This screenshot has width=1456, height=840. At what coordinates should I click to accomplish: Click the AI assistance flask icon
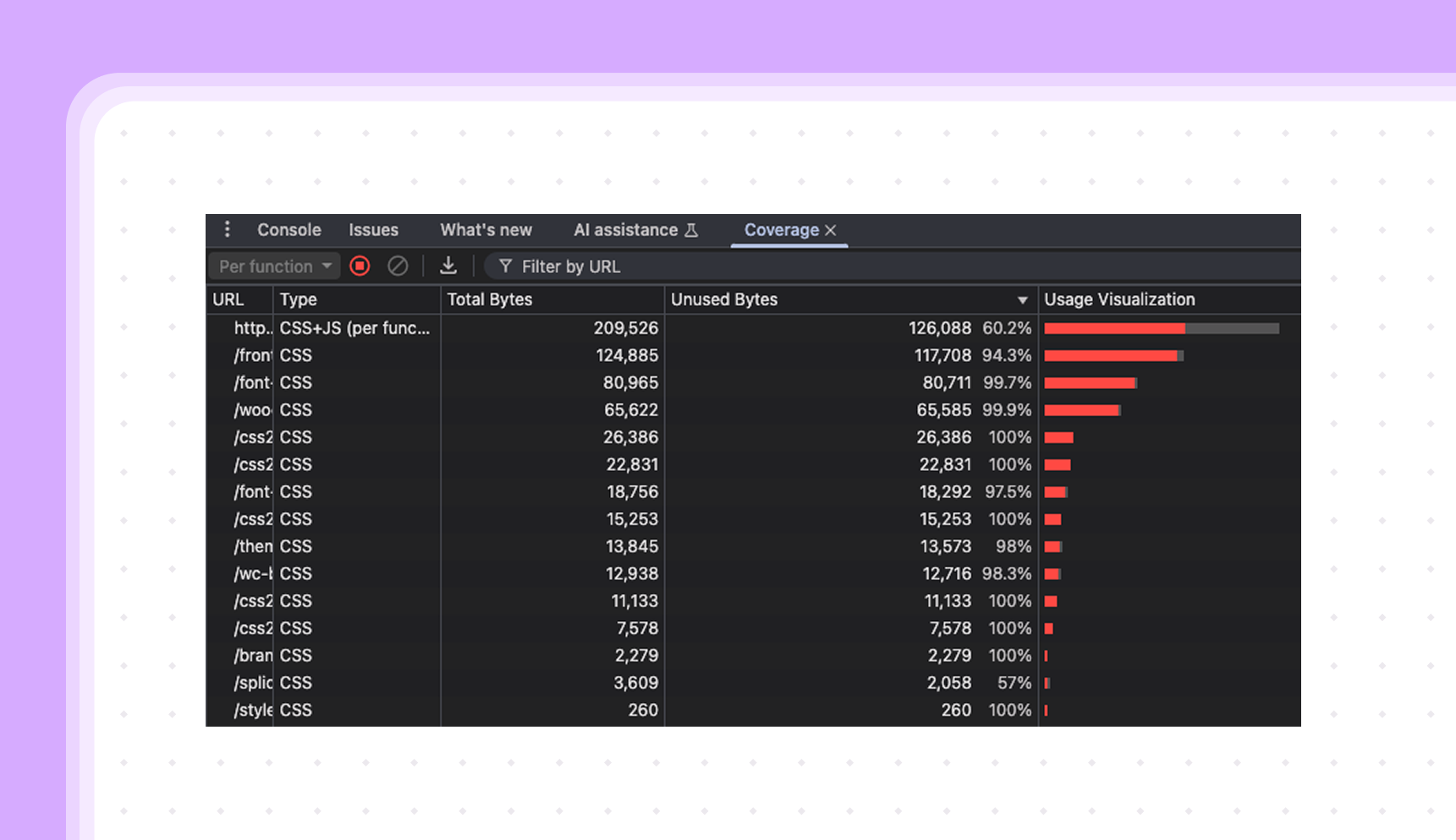pyautogui.click(x=691, y=230)
